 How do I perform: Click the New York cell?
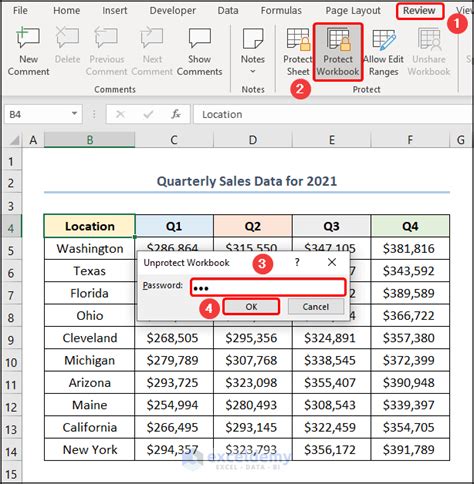point(90,450)
